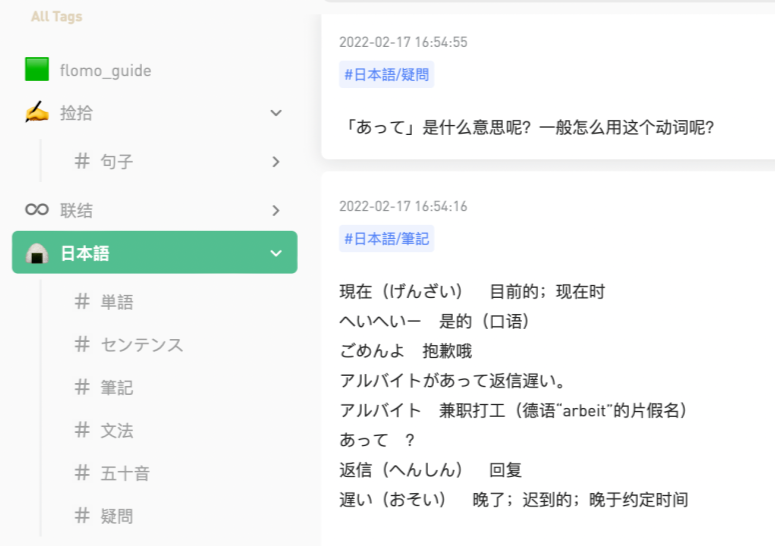Collapse the 捡拾 tag group chevron
Image resolution: width=775 pixels, height=546 pixels.
[x=276, y=113]
